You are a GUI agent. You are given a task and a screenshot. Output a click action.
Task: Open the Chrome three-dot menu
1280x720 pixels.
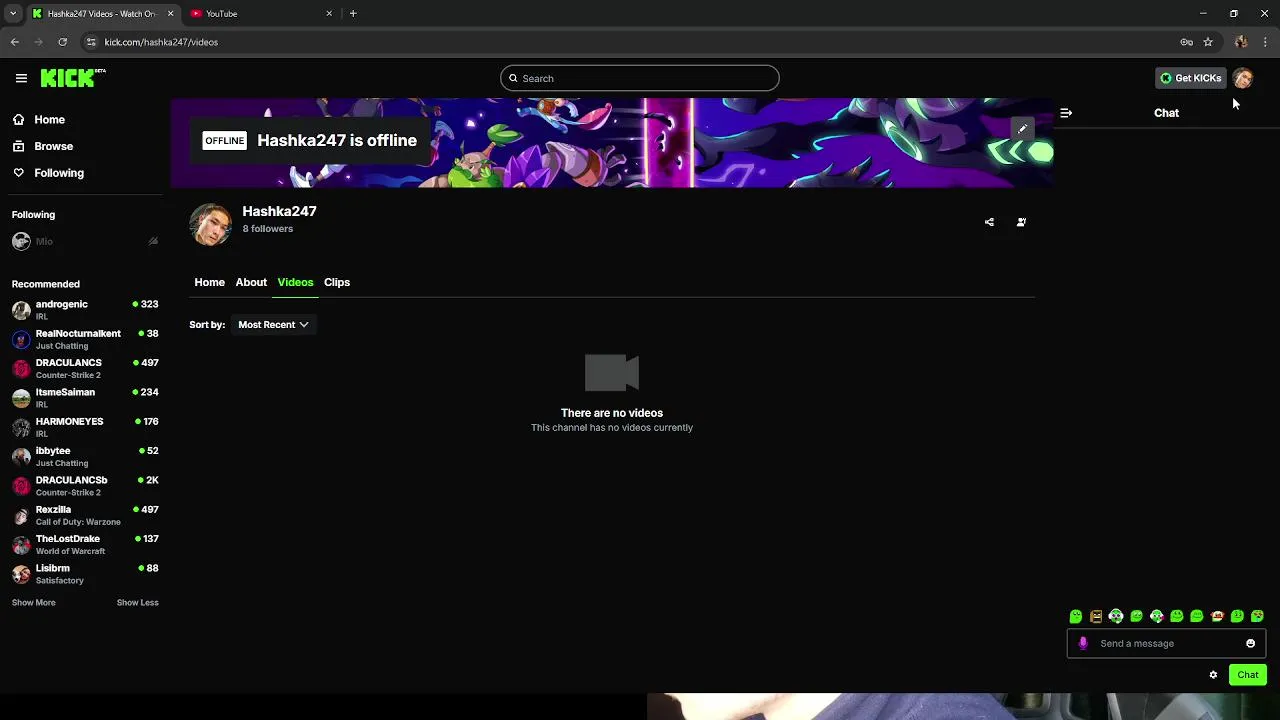[1265, 42]
